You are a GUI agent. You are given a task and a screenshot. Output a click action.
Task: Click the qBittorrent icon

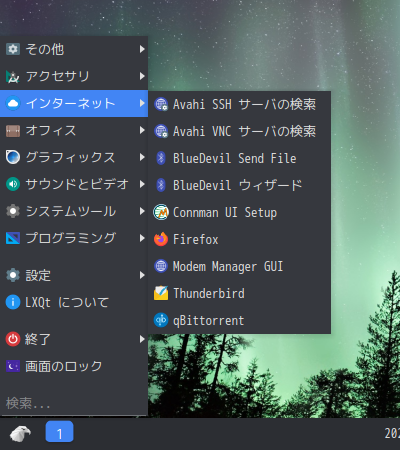click(x=161, y=320)
